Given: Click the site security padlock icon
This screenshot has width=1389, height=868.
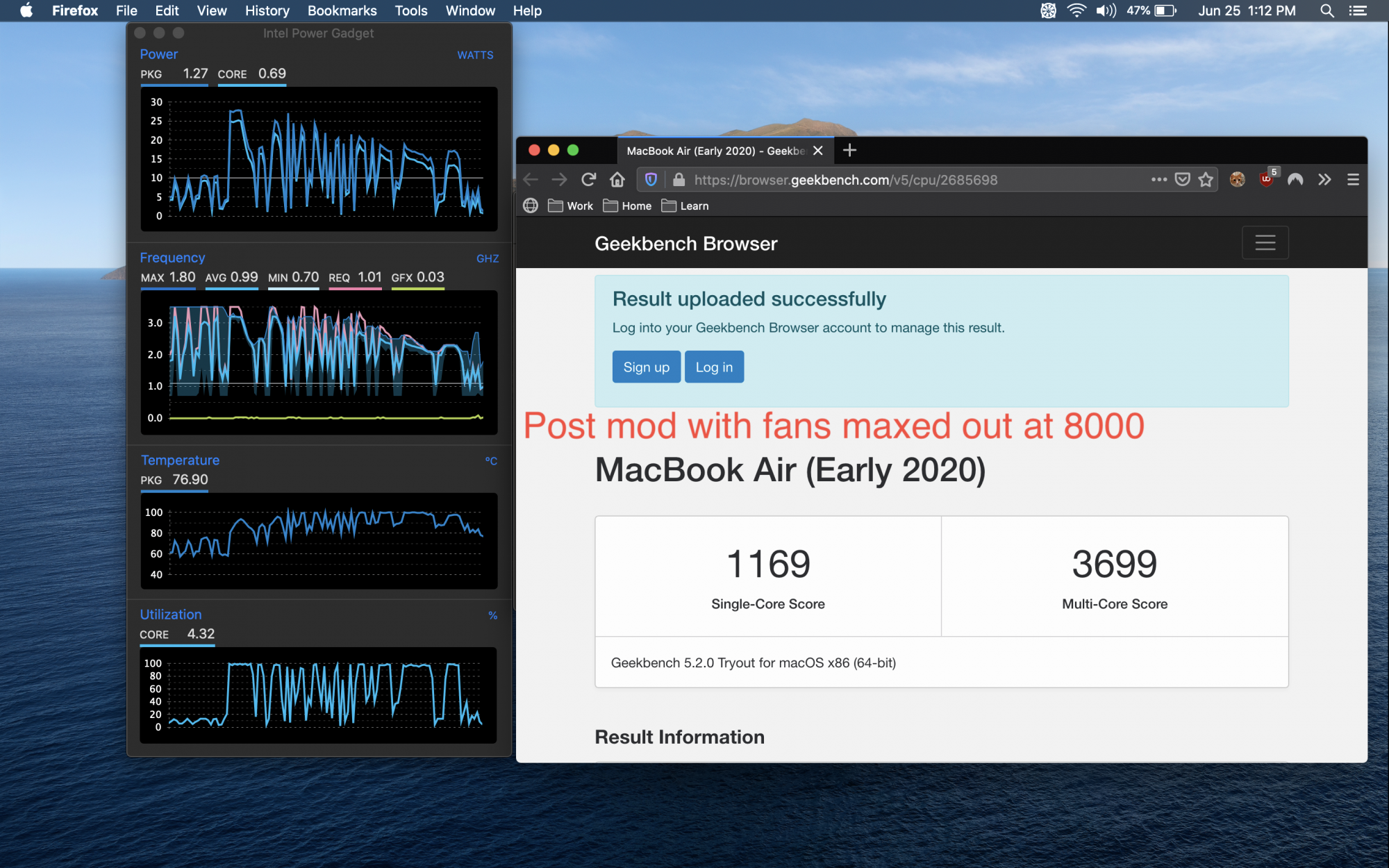Looking at the screenshot, I should coord(679,180).
